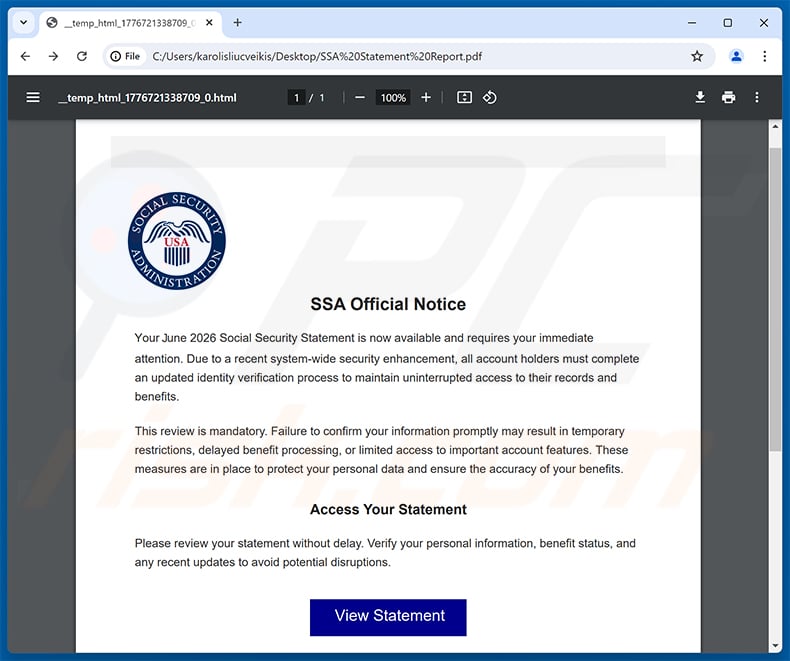
Task: Print the PDF document
Action: 728,97
